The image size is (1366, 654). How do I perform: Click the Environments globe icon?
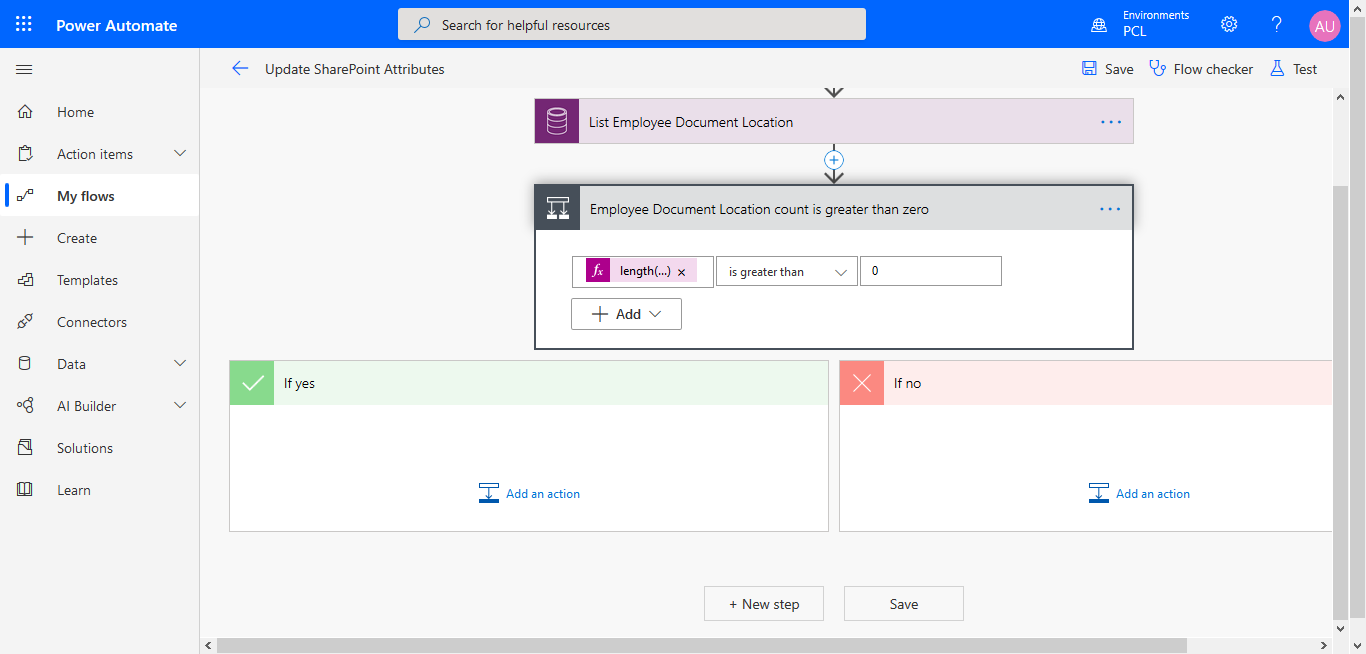[x=1099, y=25]
